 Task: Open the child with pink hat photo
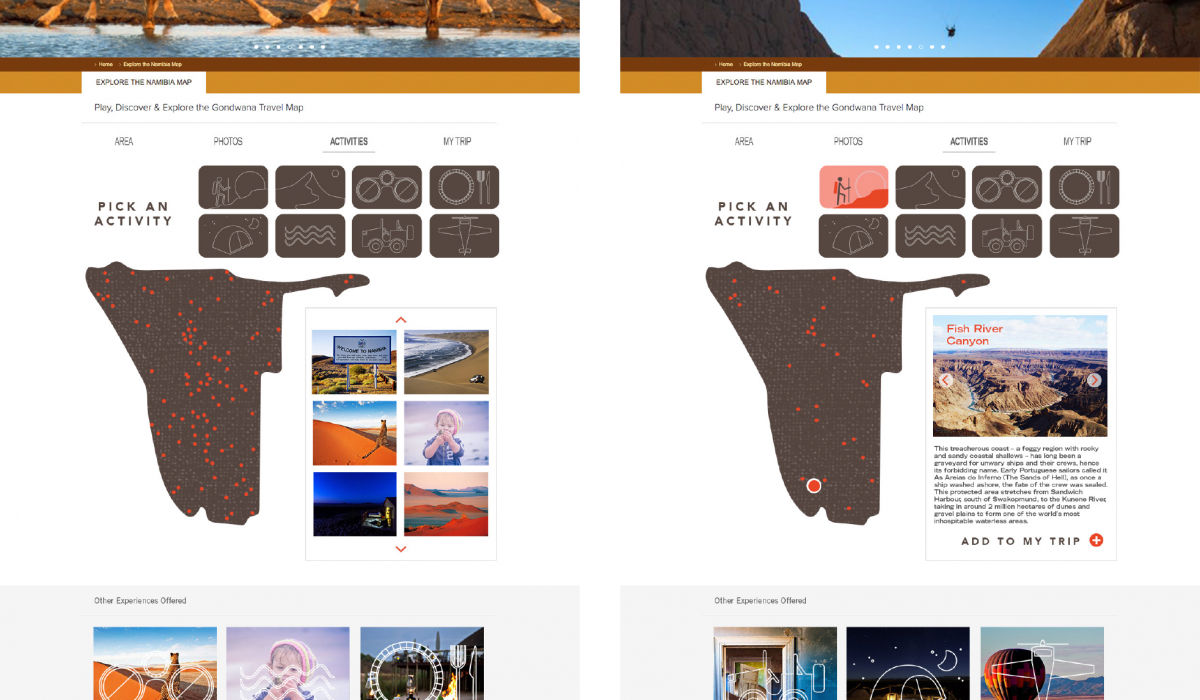pyautogui.click(x=446, y=433)
